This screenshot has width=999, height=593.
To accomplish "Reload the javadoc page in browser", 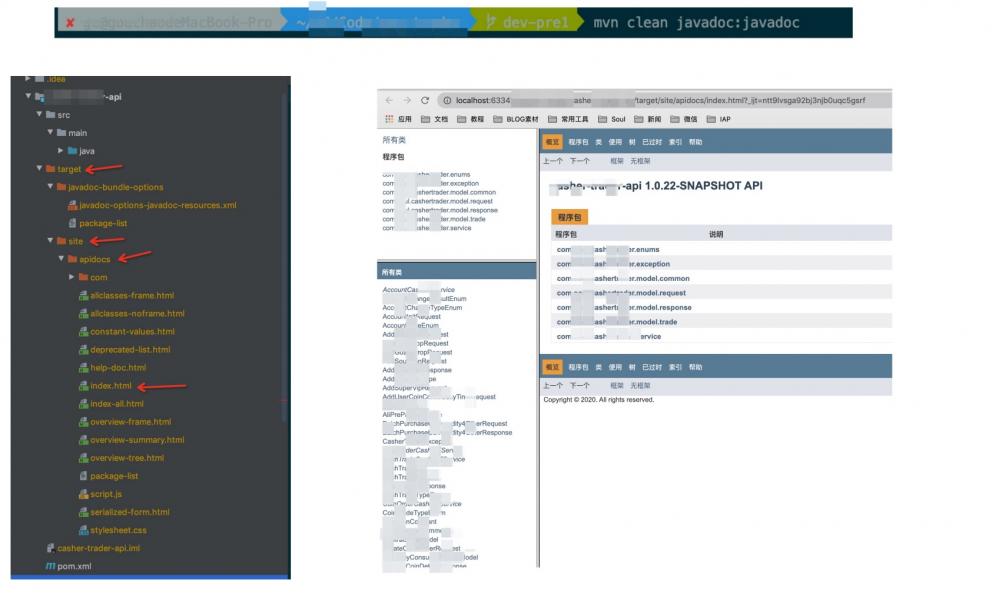I will click(425, 101).
